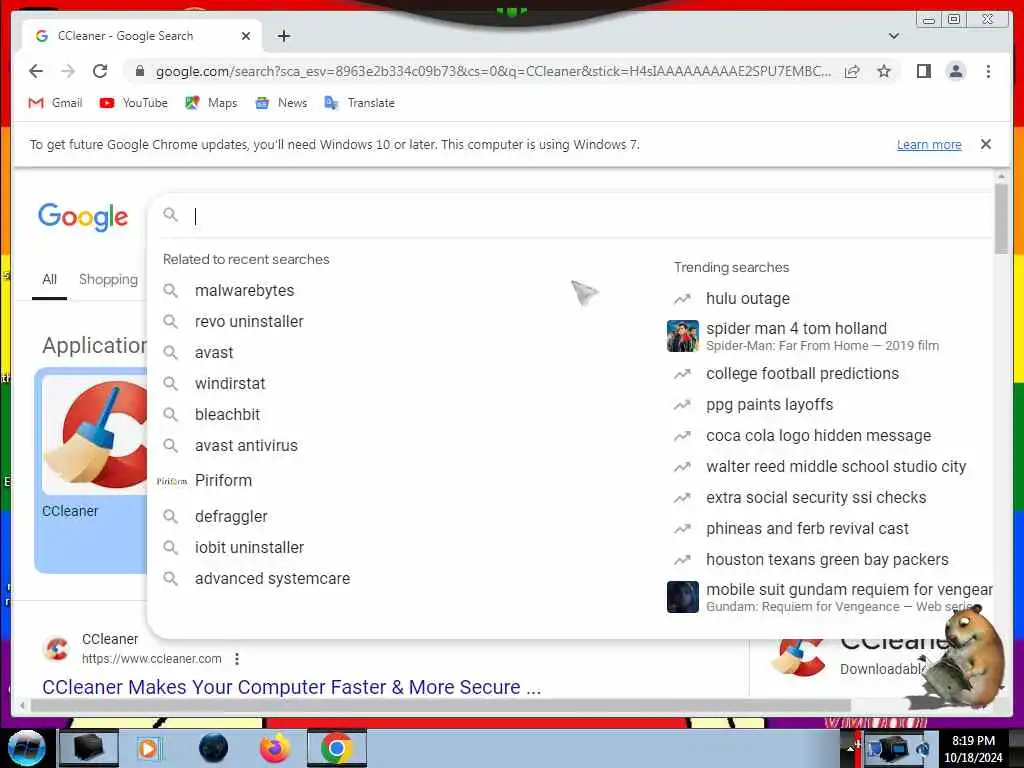Choose the revo uninstaller suggestion

(249, 321)
